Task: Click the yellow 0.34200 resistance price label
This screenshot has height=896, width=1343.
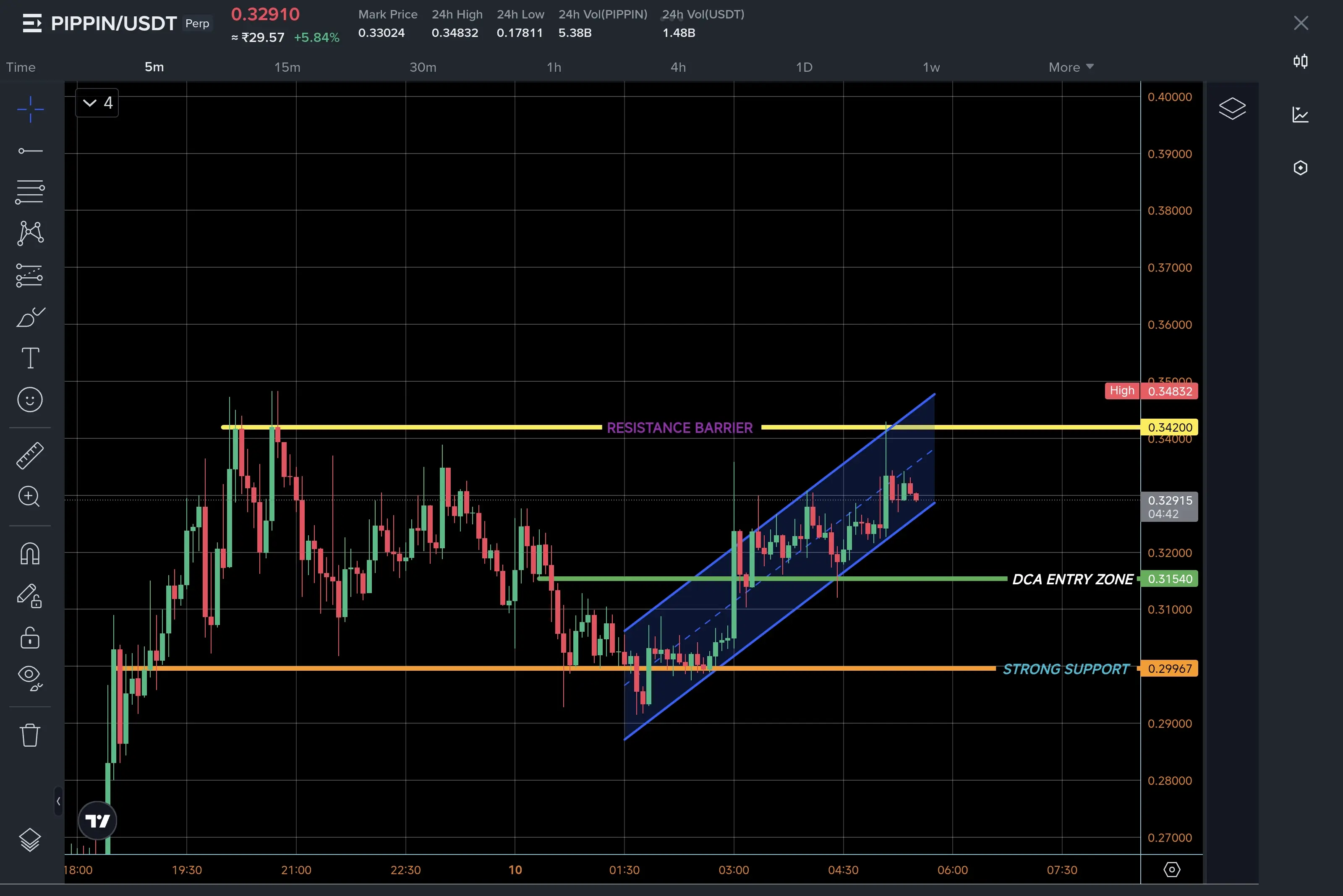Action: tap(1169, 427)
